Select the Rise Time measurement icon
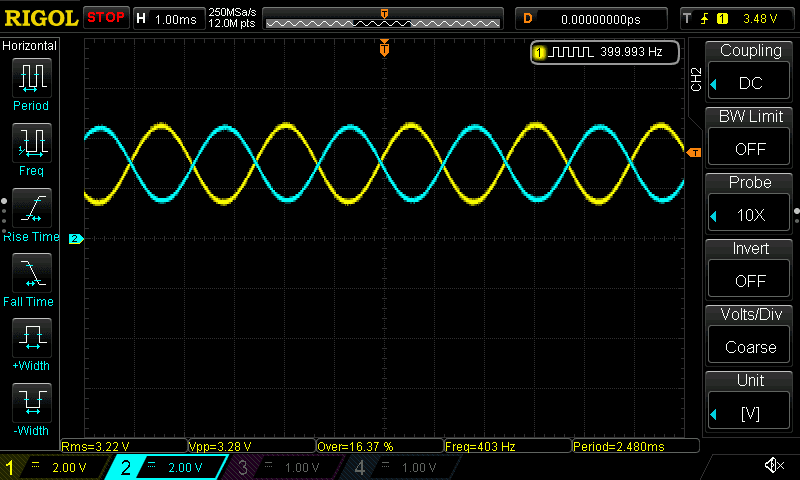 tap(31, 209)
